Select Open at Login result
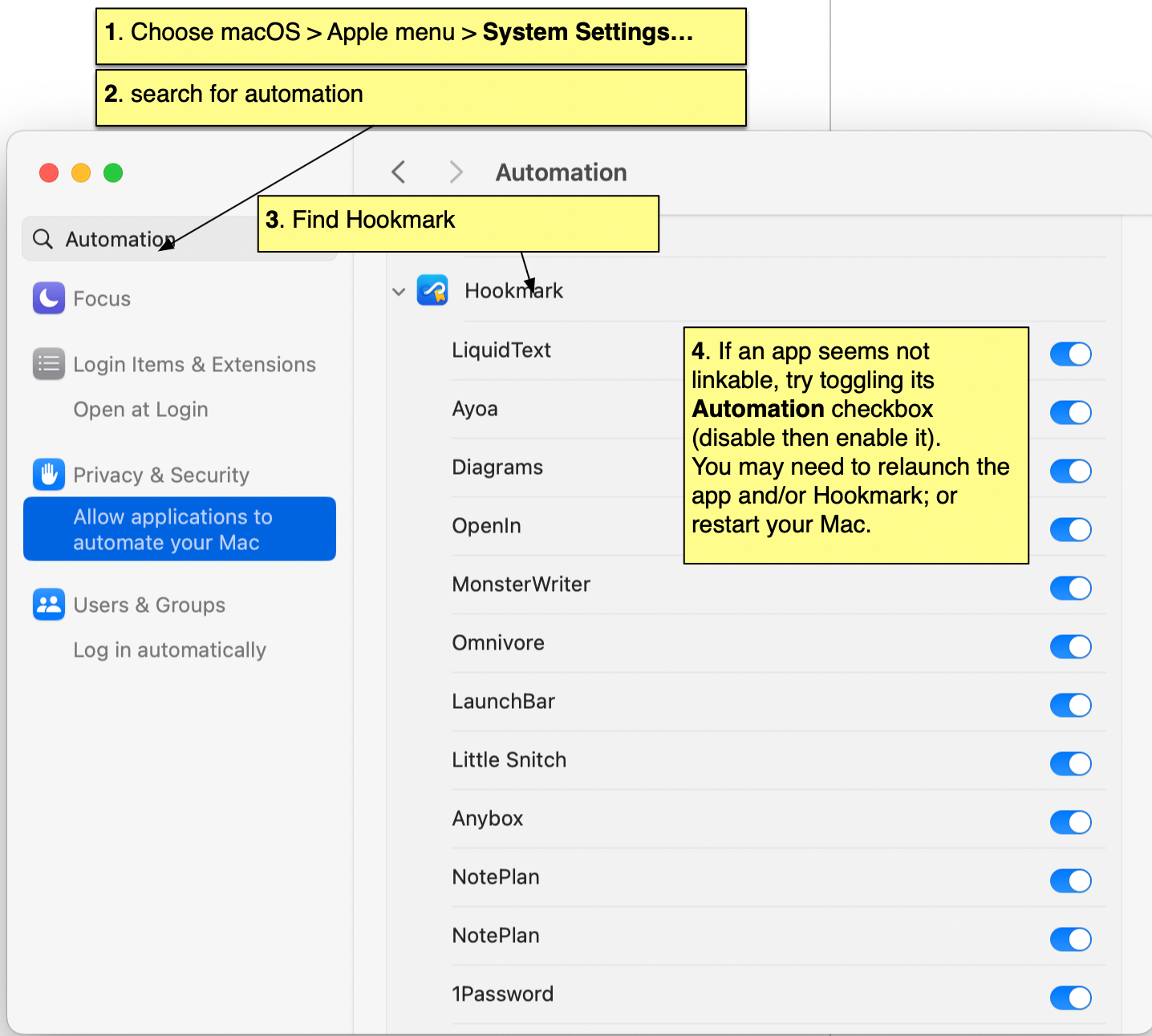Viewport: 1152px width, 1036px height. pyautogui.click(x=140, y=409)
